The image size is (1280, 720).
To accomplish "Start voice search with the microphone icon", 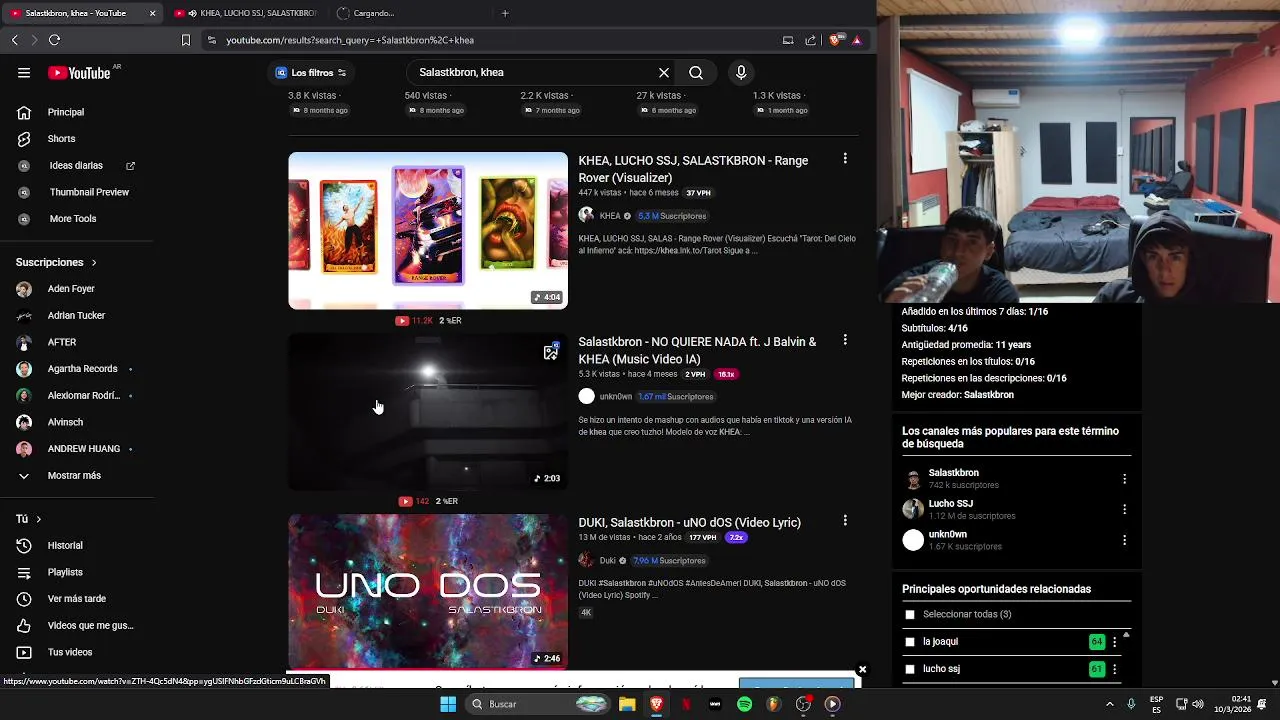I will 741,72.
